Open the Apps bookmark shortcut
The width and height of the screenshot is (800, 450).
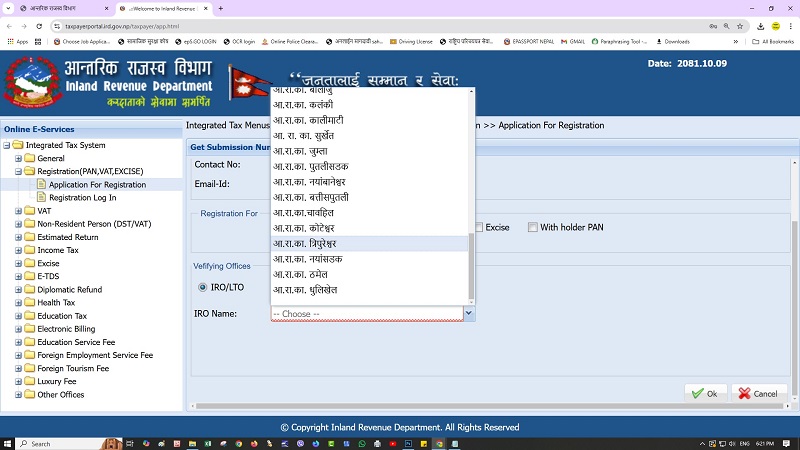18,42
